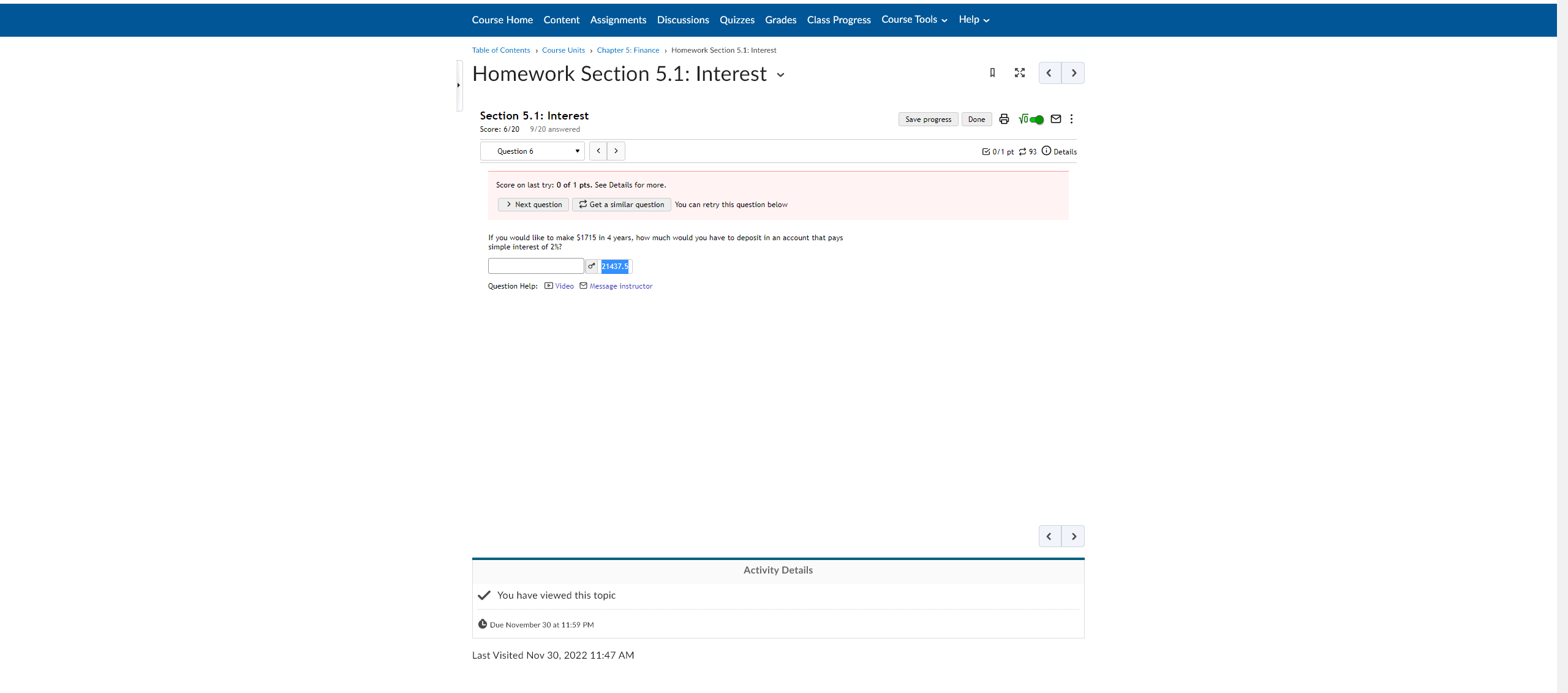The height and width of the screenshot is (693, 1568).
Task: Click the answer input field
Action: (535, 266)
